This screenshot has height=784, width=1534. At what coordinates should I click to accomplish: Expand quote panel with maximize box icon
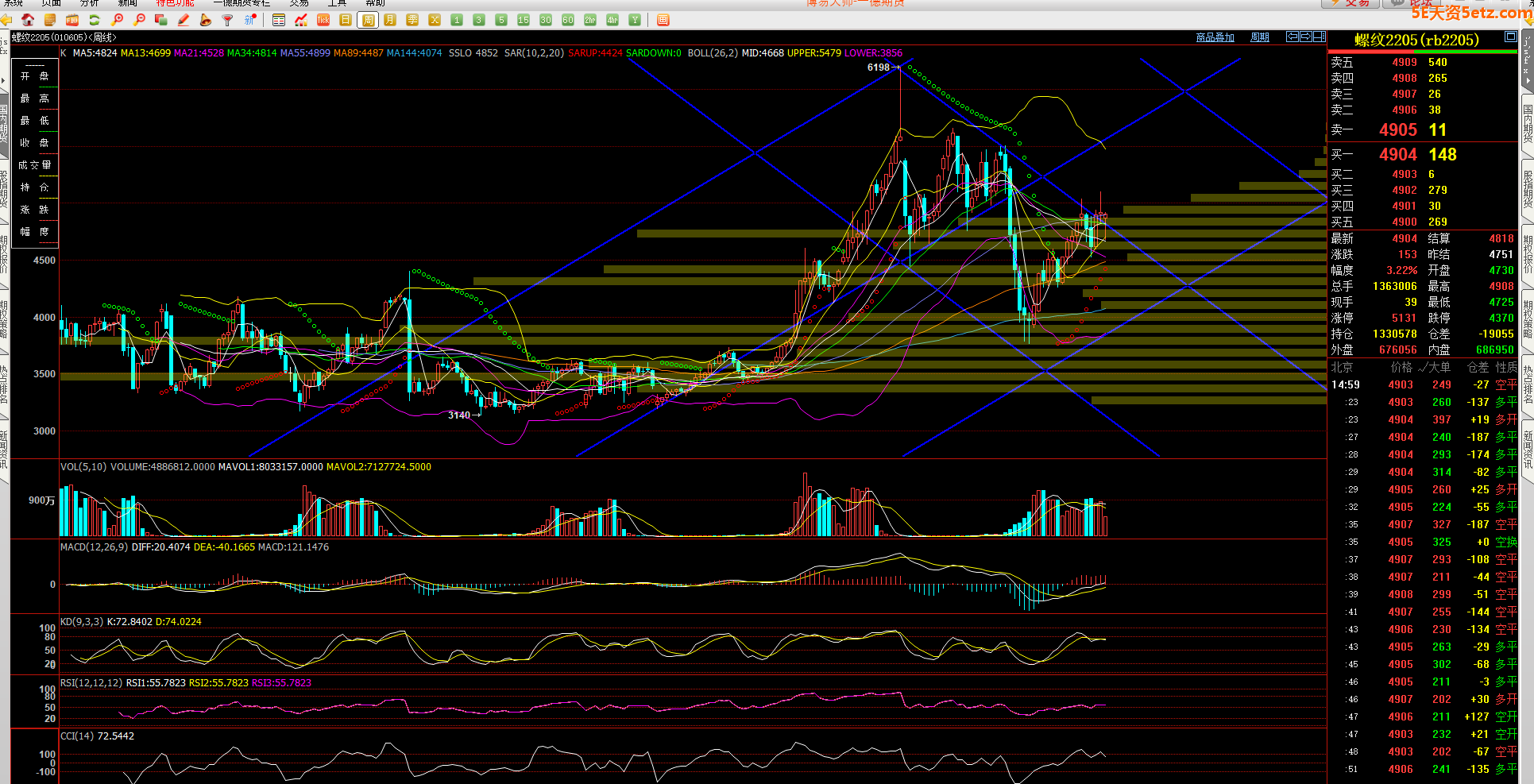(x=1510, y=37)
